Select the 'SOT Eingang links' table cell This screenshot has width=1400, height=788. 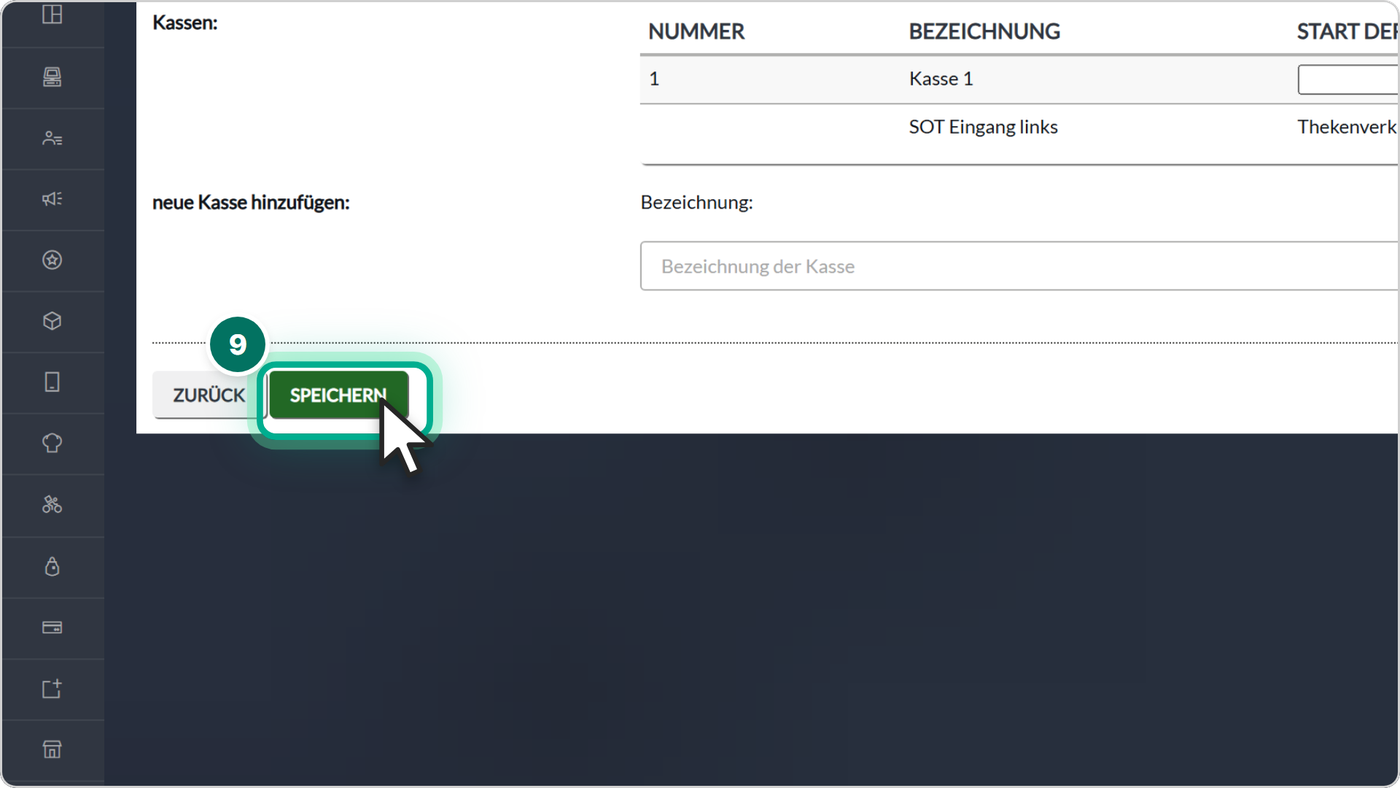pyautogui.click(x=983, y=127)
